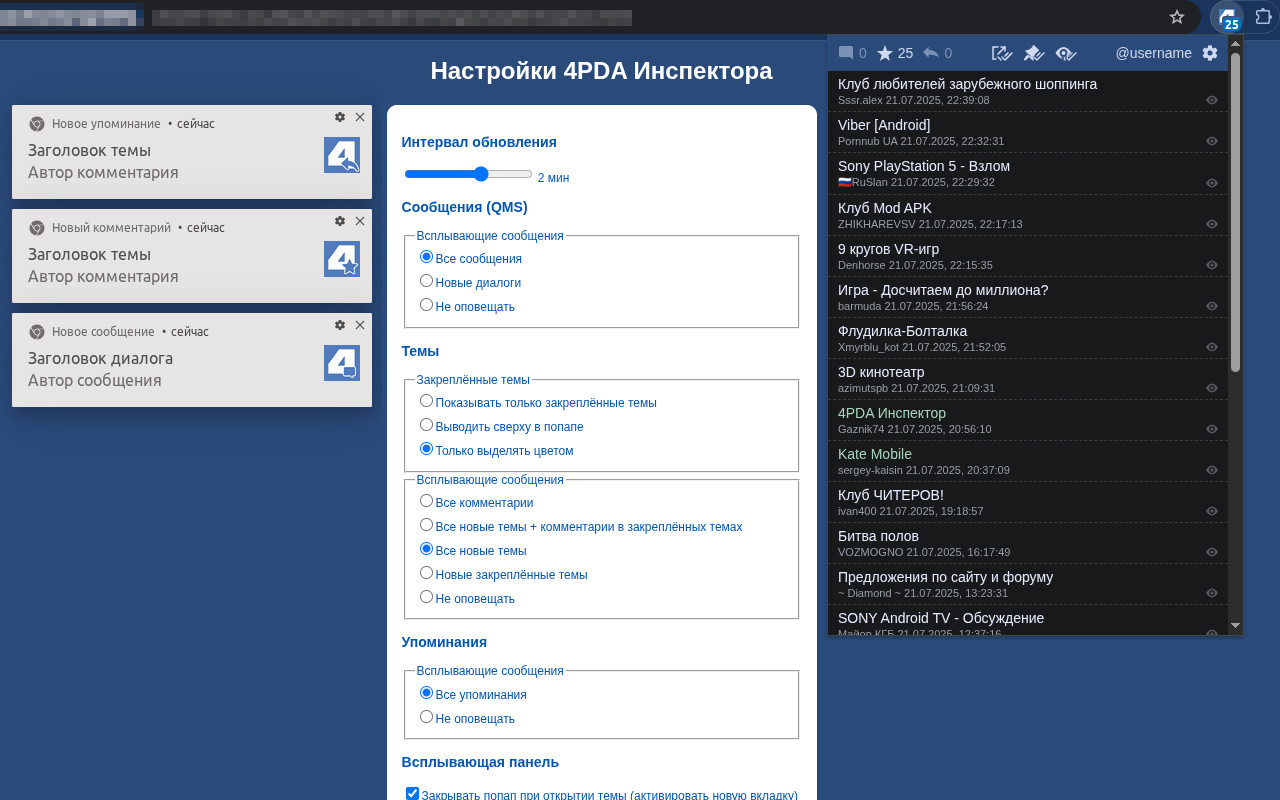Screen dimensions: 1280x800
Task: Click the 4PDA Inspector extension icon showing badge 25
Action: click(1227, 17)
